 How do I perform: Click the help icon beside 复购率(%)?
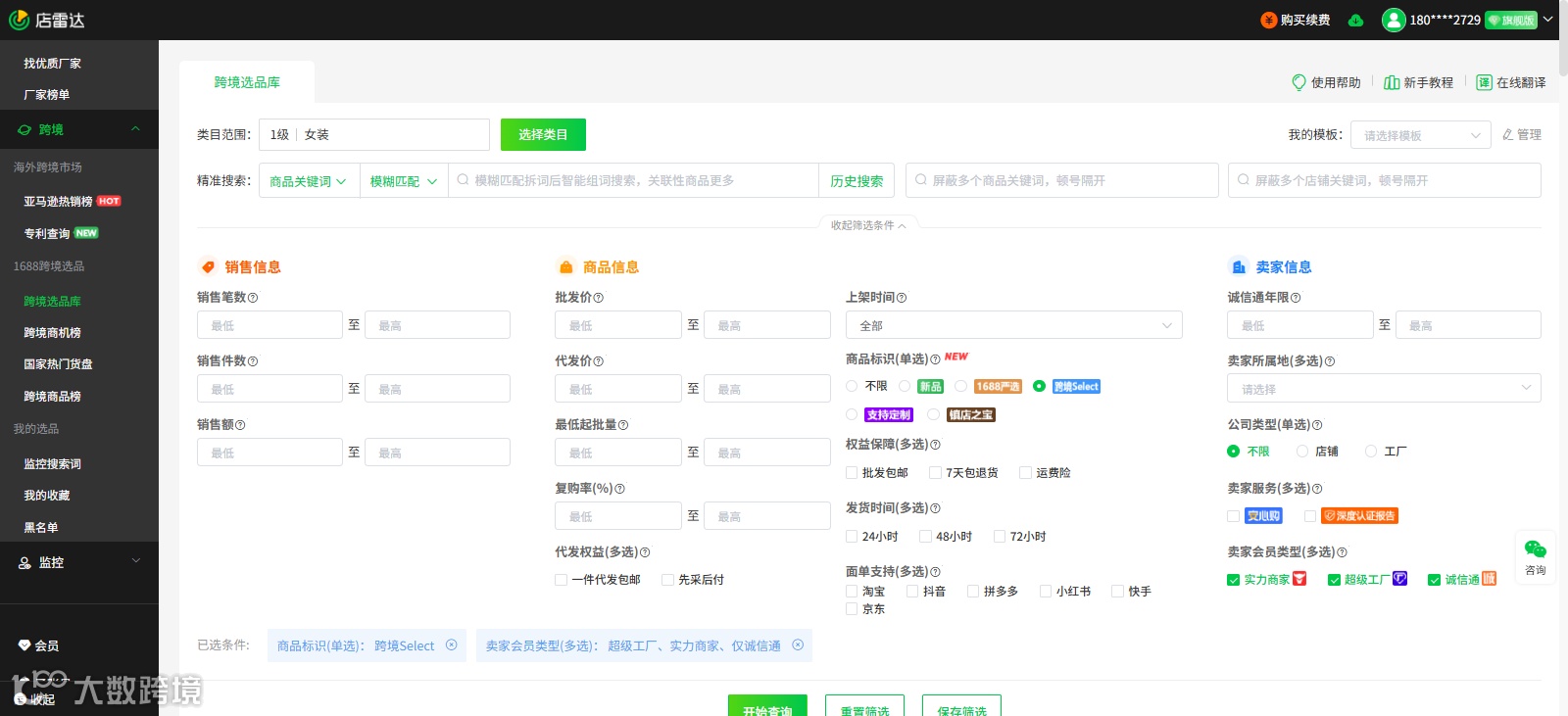[619, 489]
